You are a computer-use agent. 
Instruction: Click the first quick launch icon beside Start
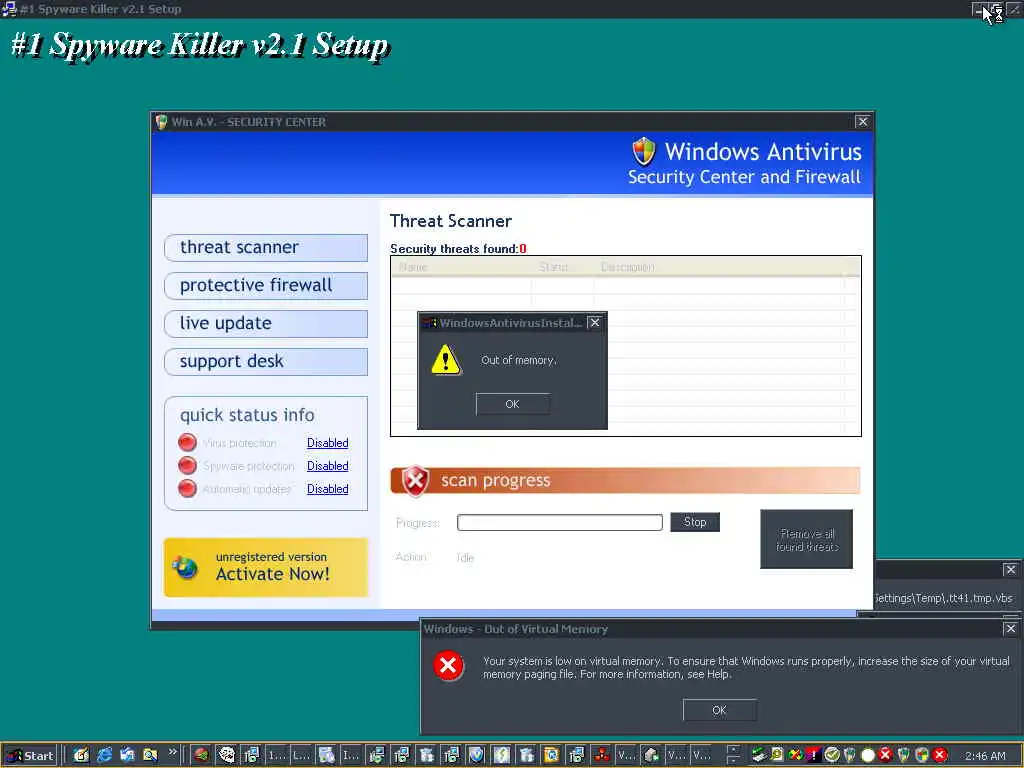click(81, 755)
